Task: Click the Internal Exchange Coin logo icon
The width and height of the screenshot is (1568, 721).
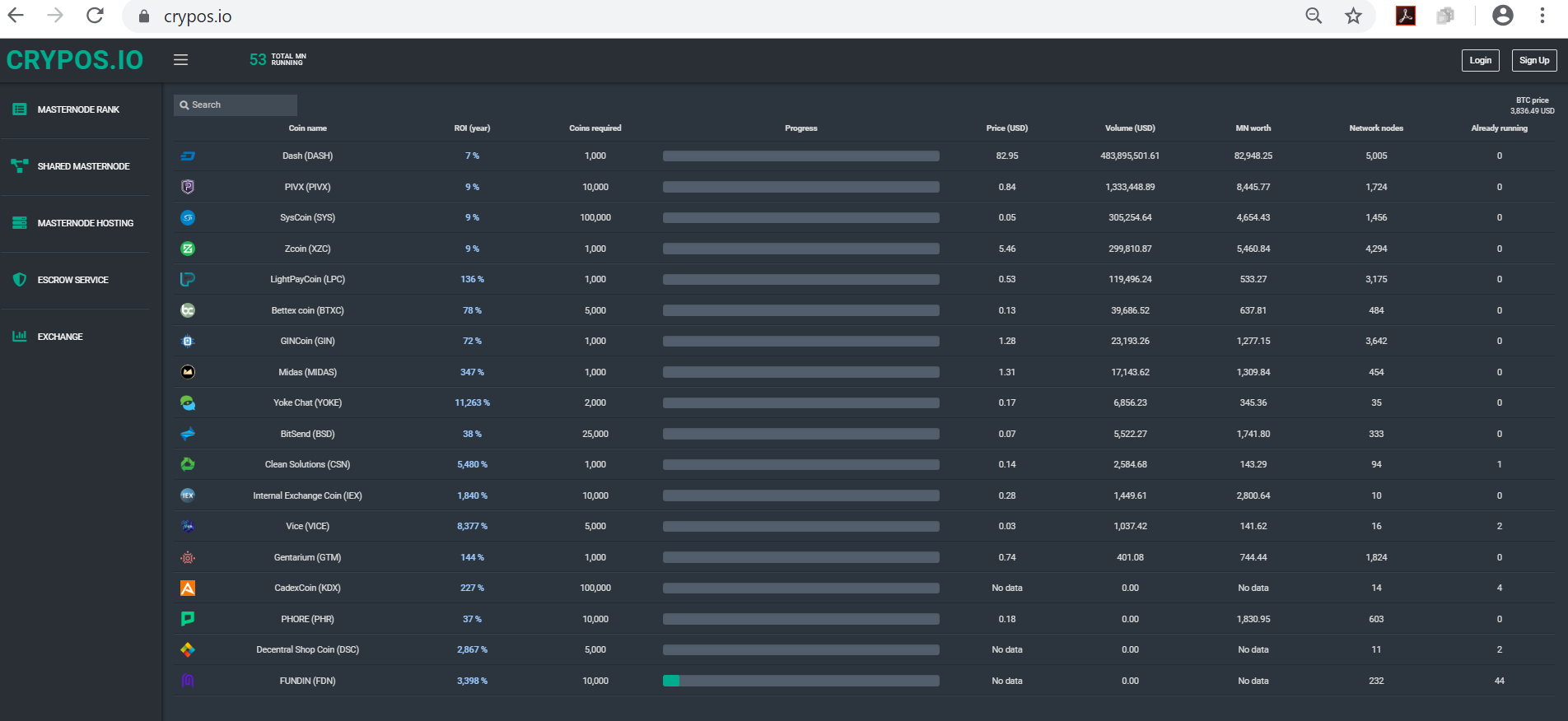Action: 188,495
